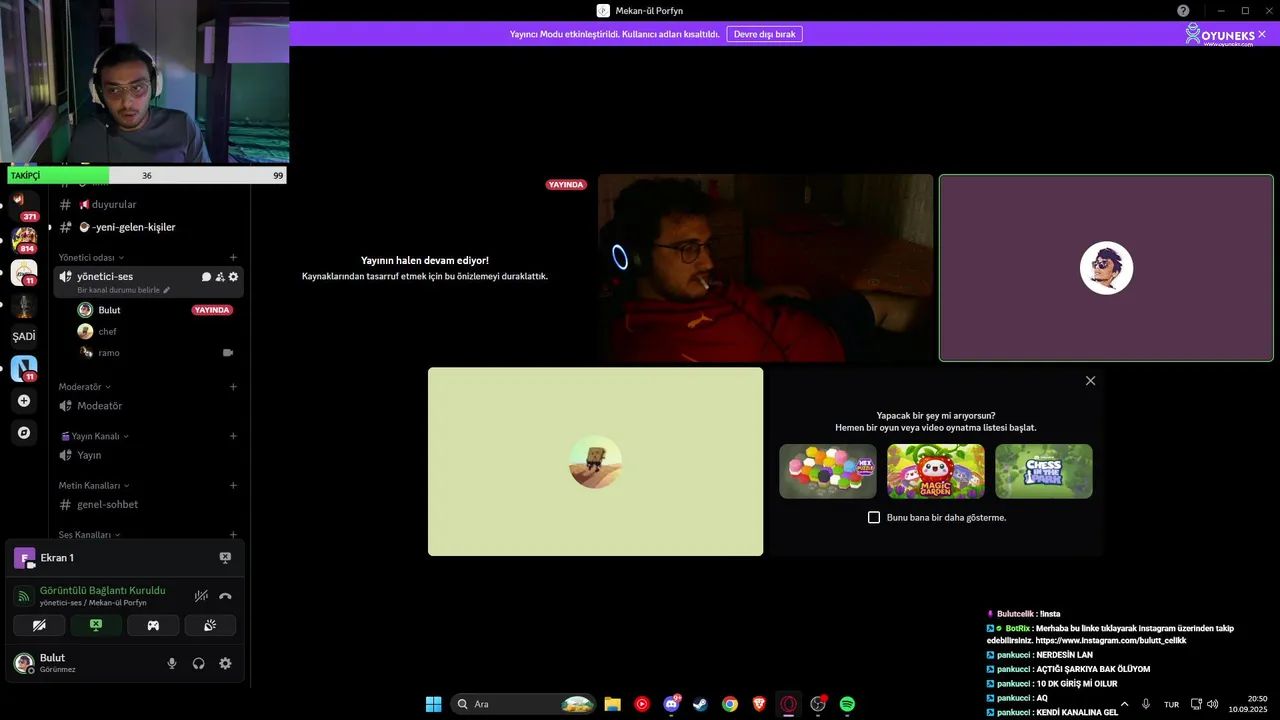Launch Magic Garden activity
The width and height of the screenshot is (1280, 720).
[935, 471]
